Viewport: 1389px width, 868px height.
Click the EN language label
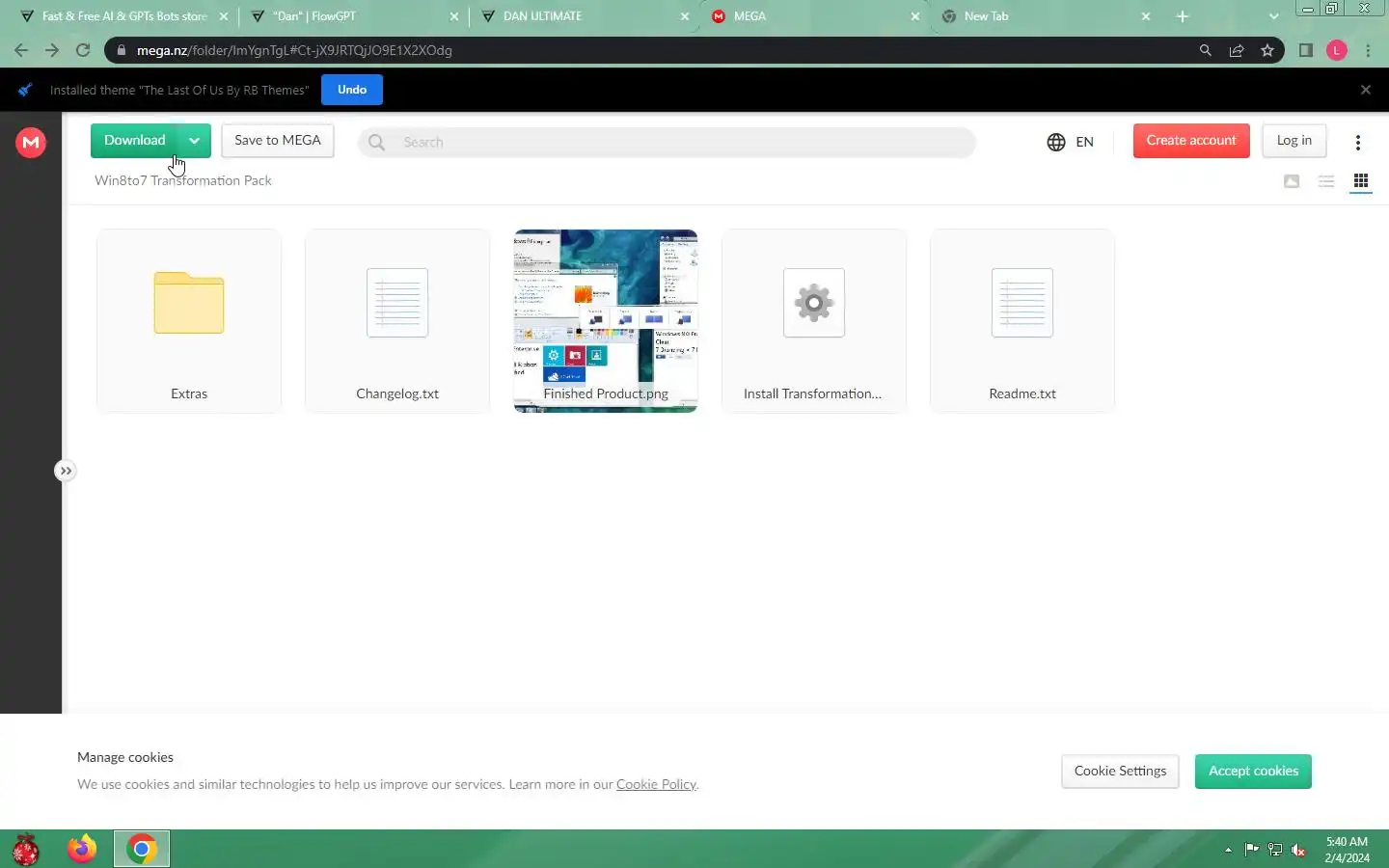[1085, 142]
